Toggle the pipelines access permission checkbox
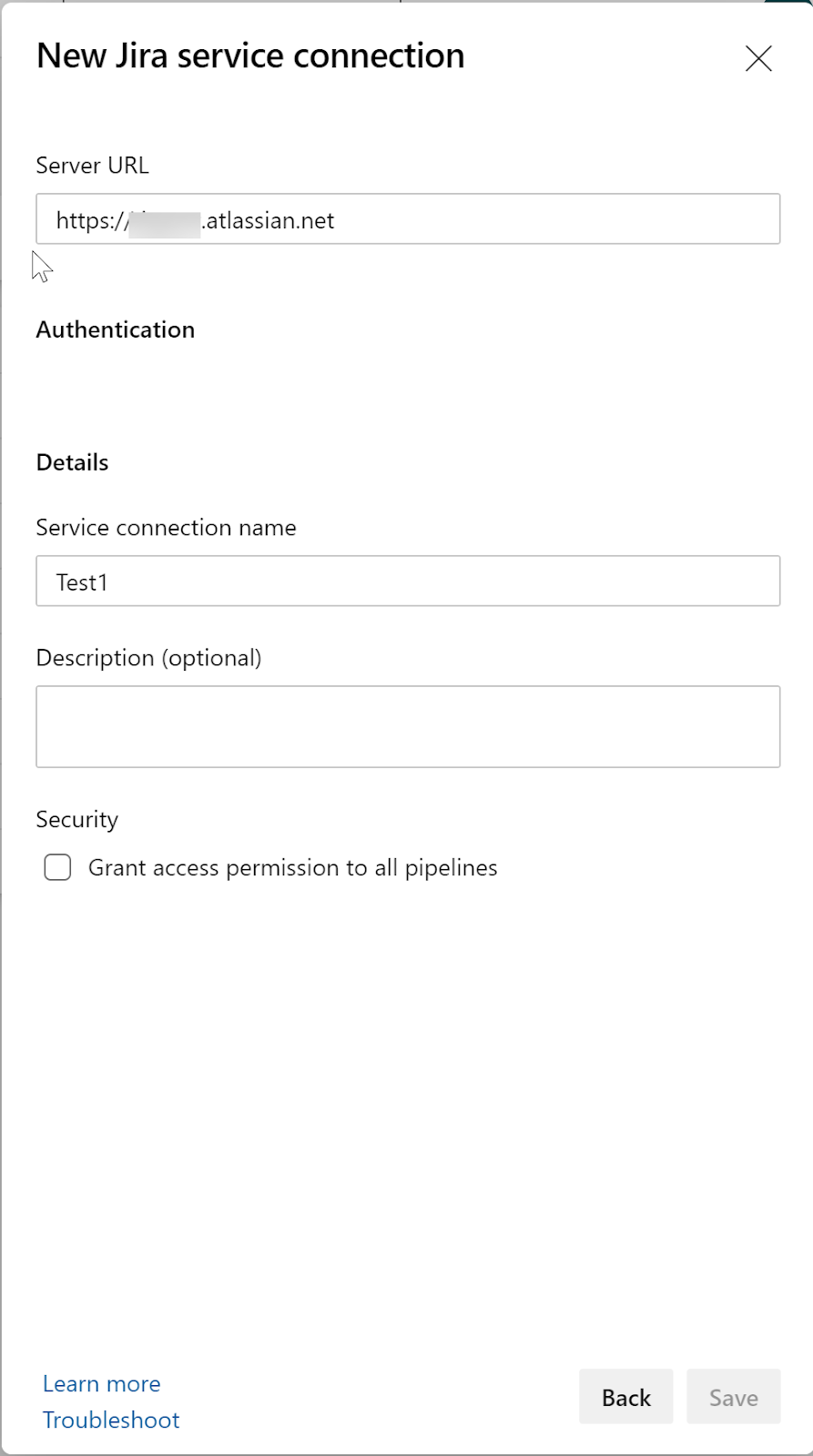The width and height of the screenshot is (813, 1456). point(56,867)
